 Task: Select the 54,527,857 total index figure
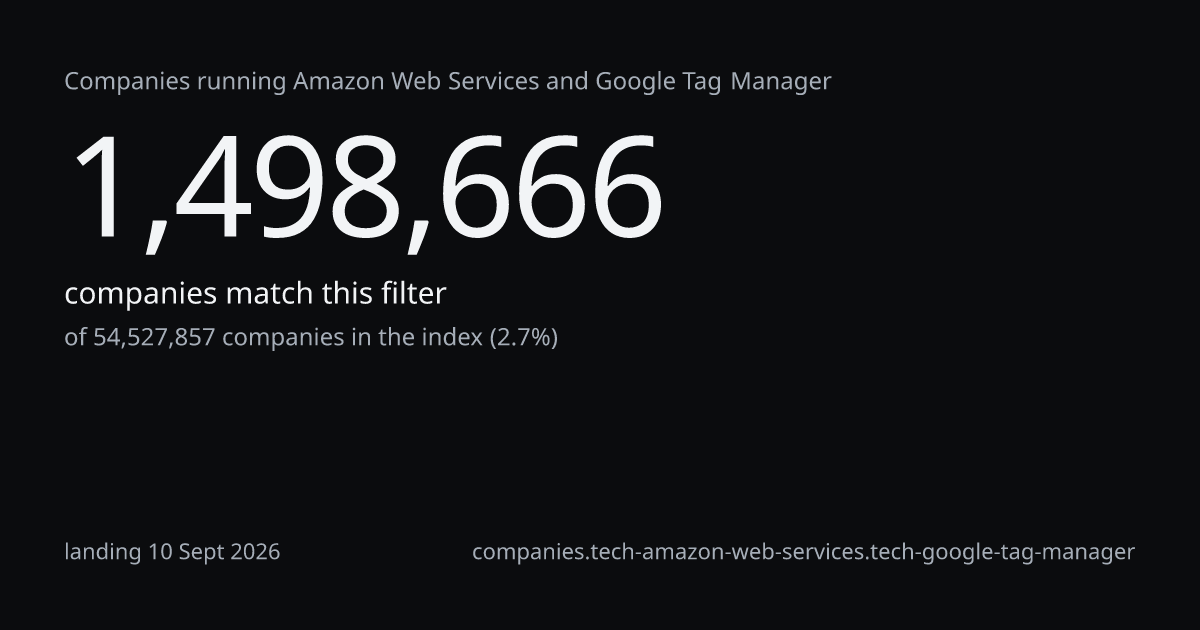(154, 337)
